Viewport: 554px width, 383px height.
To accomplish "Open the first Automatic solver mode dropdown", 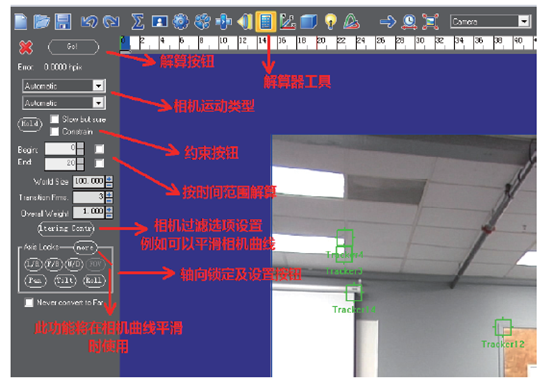I will pos(64,86).
